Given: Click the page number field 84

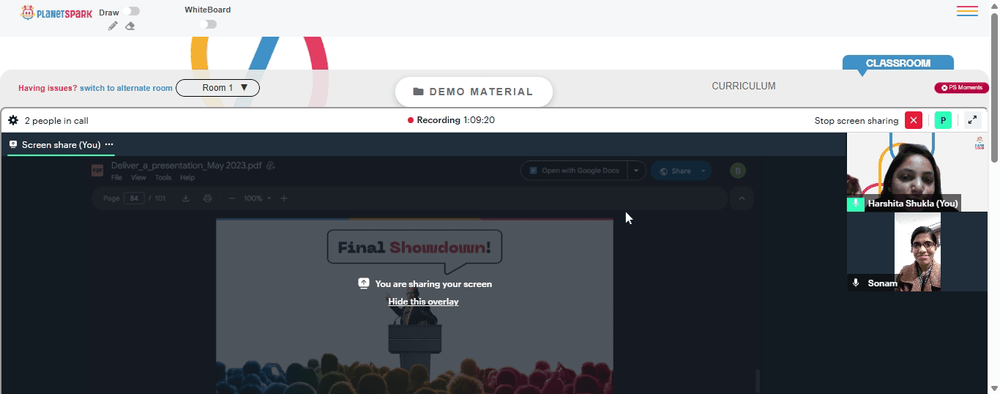Looking at the screenshot, I should (x=134, y=198).
